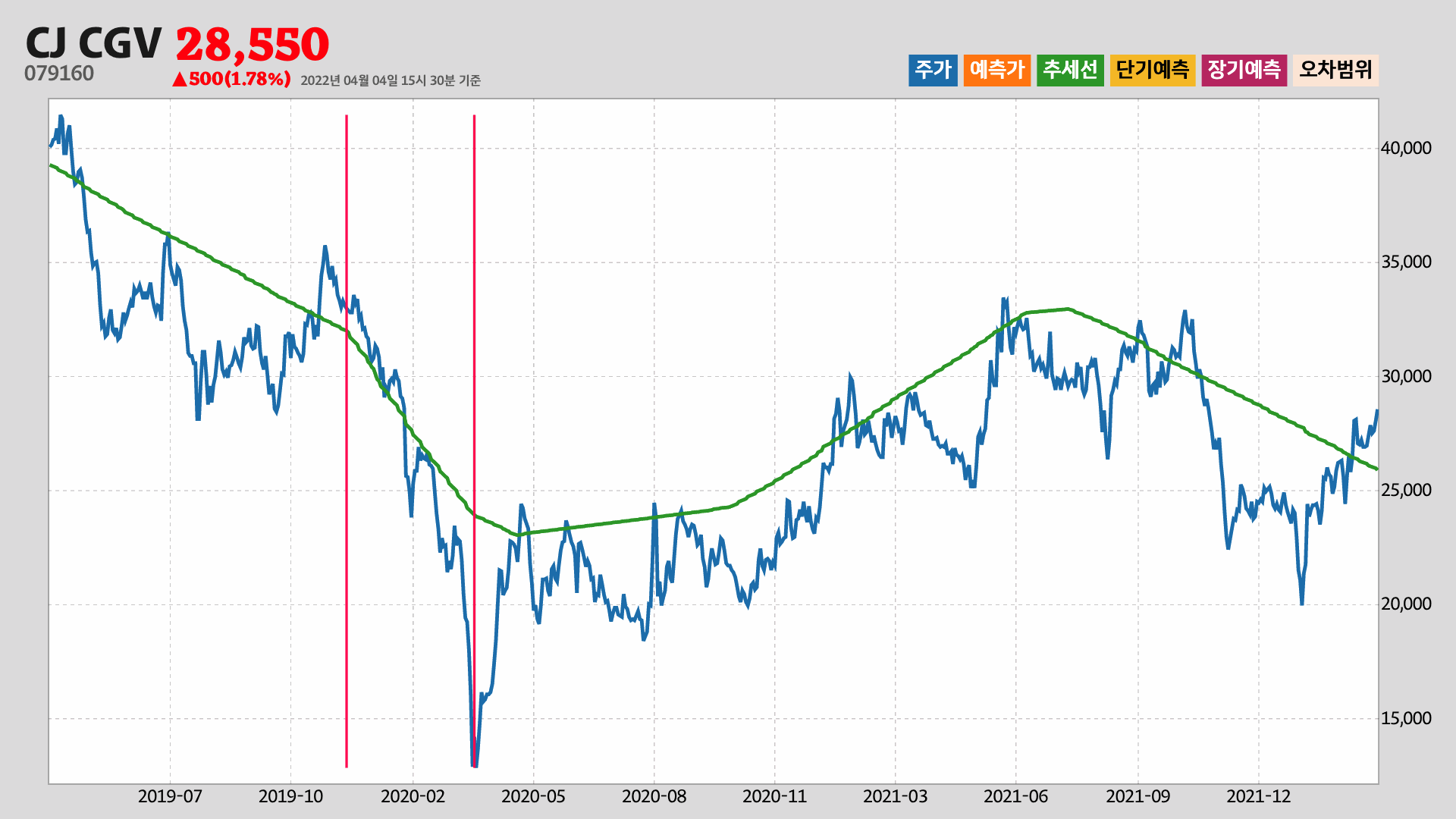
Task: Select the 오차범위 legend box
Action: [1336, 70]
